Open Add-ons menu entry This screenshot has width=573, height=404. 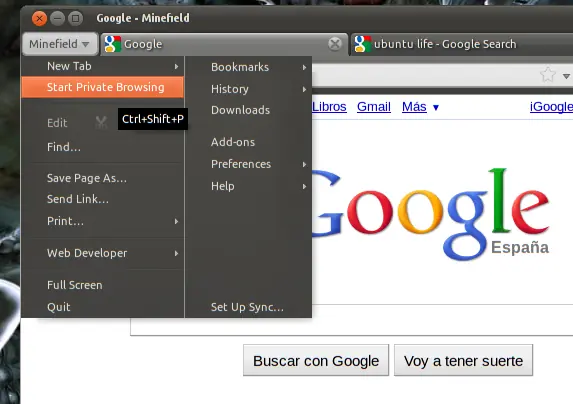248,142
